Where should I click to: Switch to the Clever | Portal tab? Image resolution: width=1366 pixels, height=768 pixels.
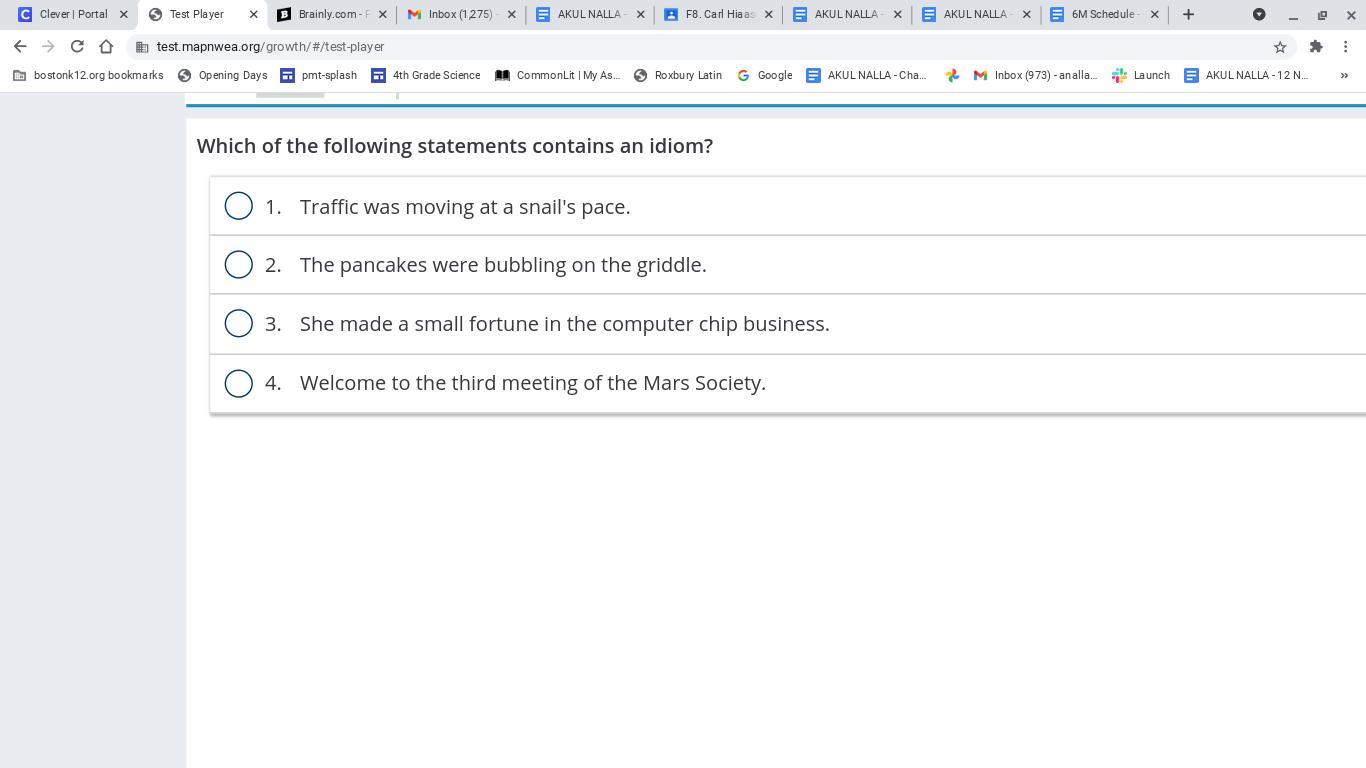[70, 14]
